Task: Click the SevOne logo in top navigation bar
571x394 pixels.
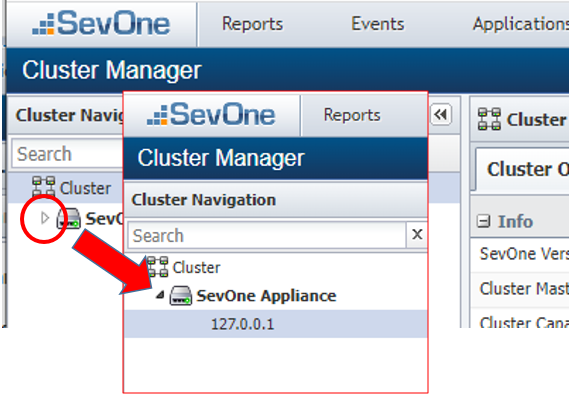Action: pos(101,23)
